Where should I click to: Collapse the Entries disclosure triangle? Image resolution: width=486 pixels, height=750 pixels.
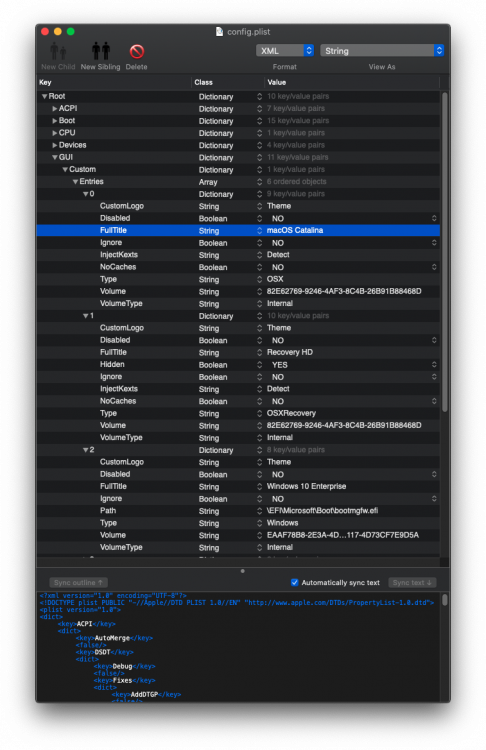[75, 182]
